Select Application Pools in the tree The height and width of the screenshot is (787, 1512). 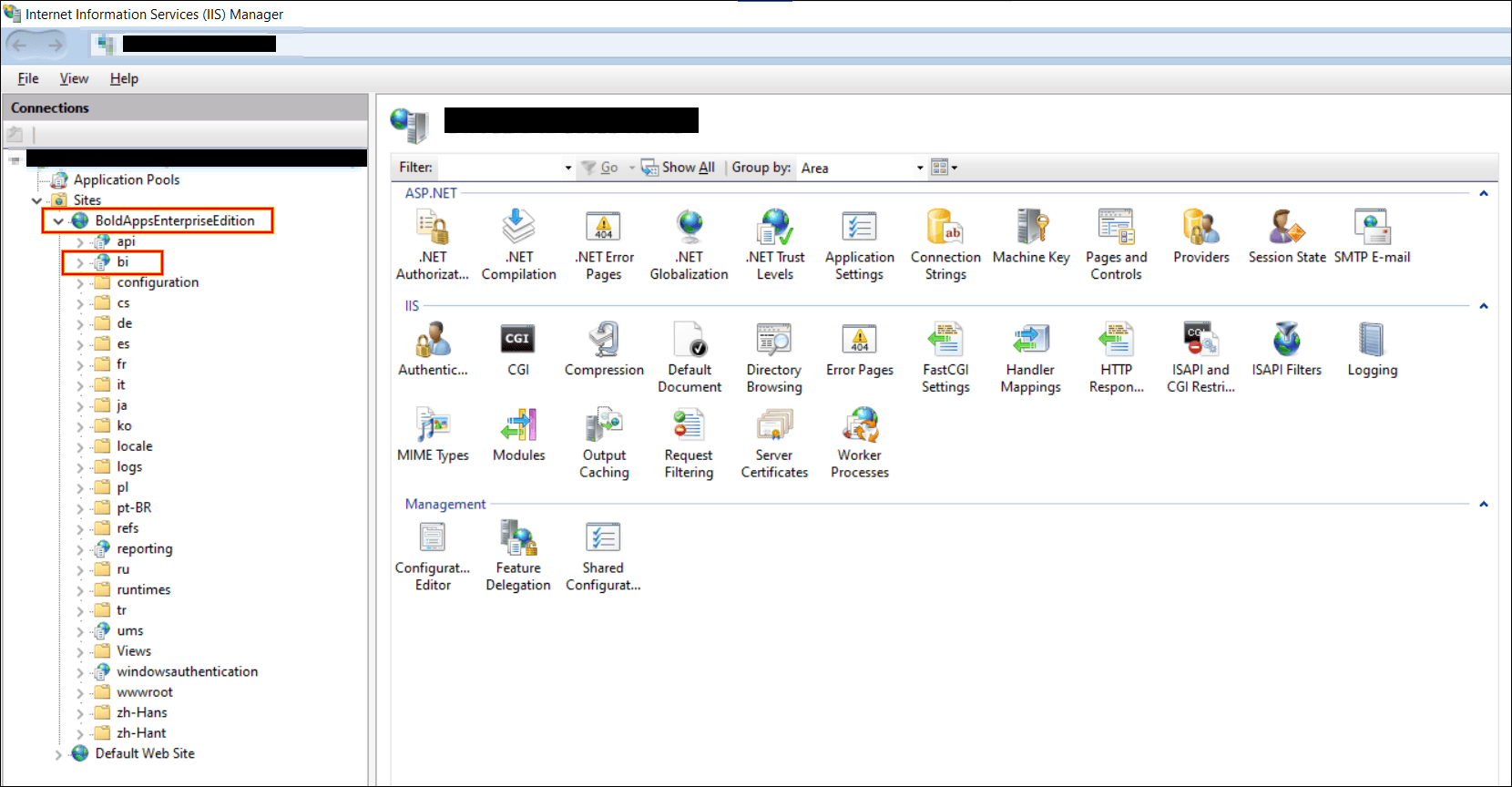click(127, 180)
